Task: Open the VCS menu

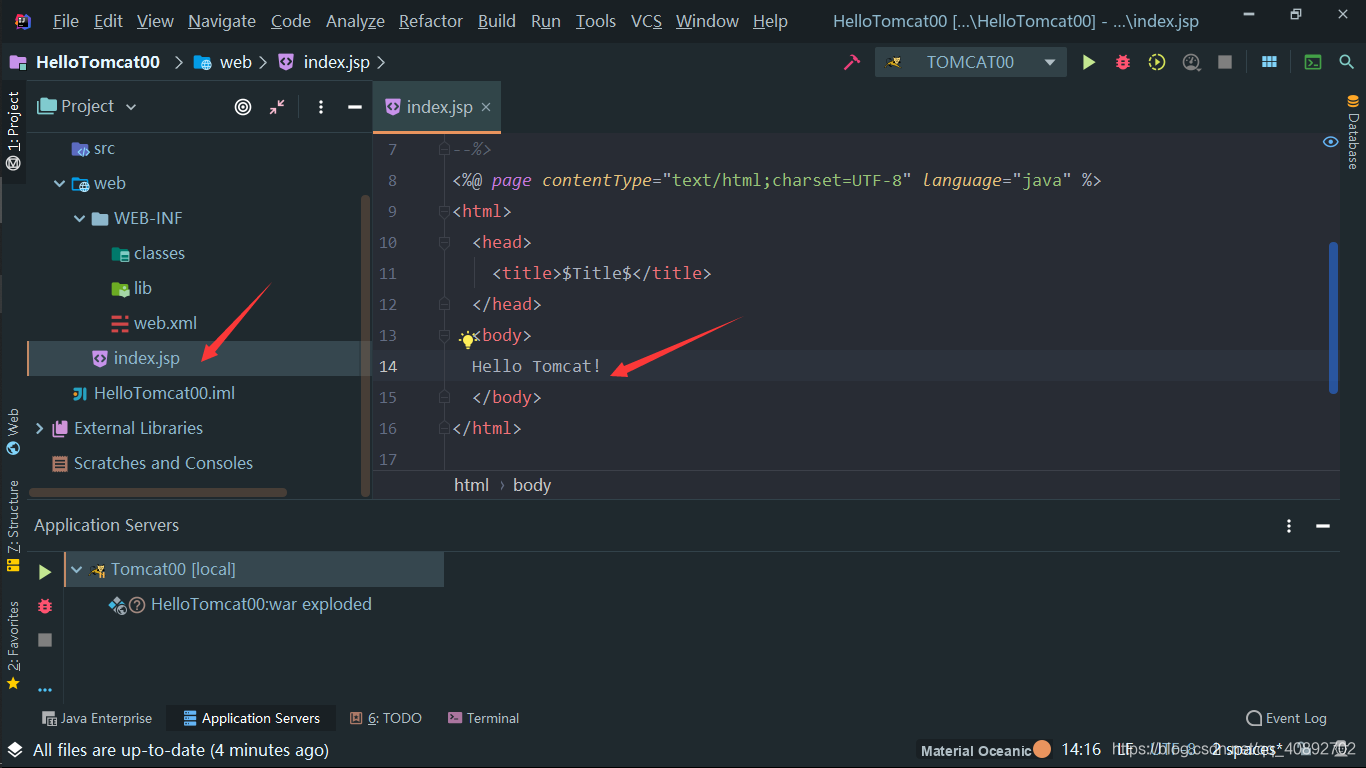Action: 646,21
